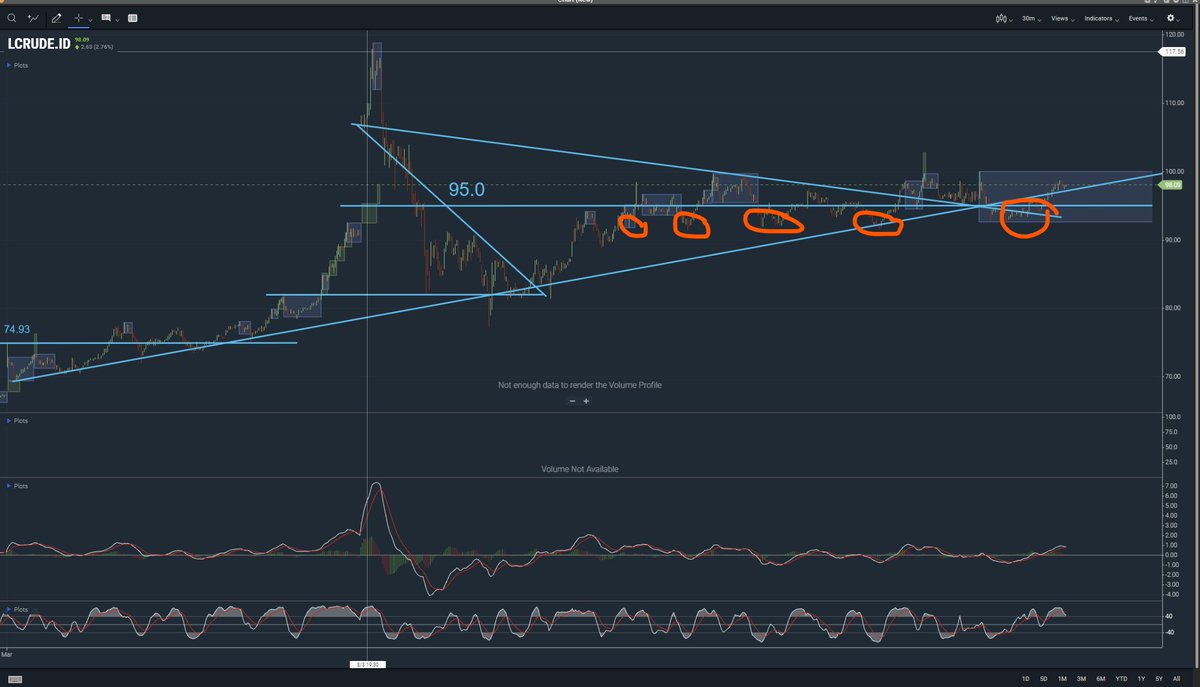Select the All time range
Viewport: 1200px width, 687px height.
[x=1177, y=679]
